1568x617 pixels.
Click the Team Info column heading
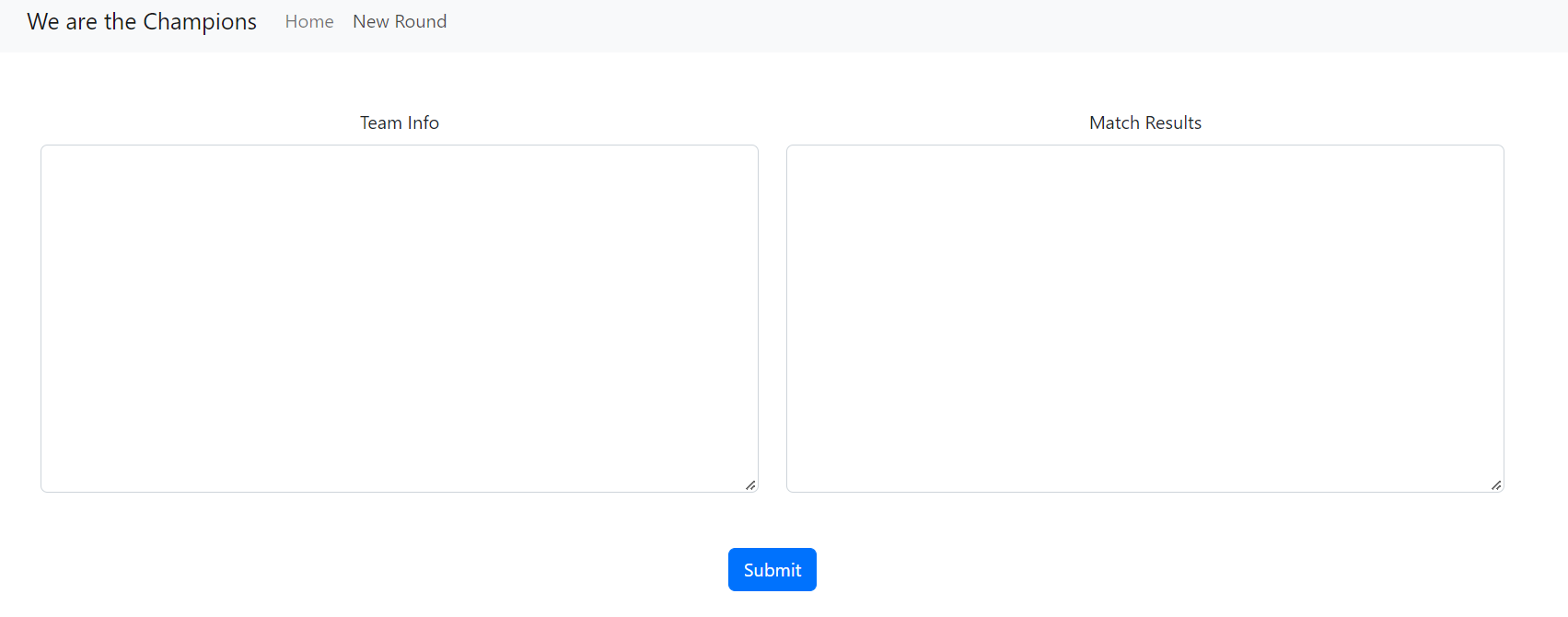(399, 122)
